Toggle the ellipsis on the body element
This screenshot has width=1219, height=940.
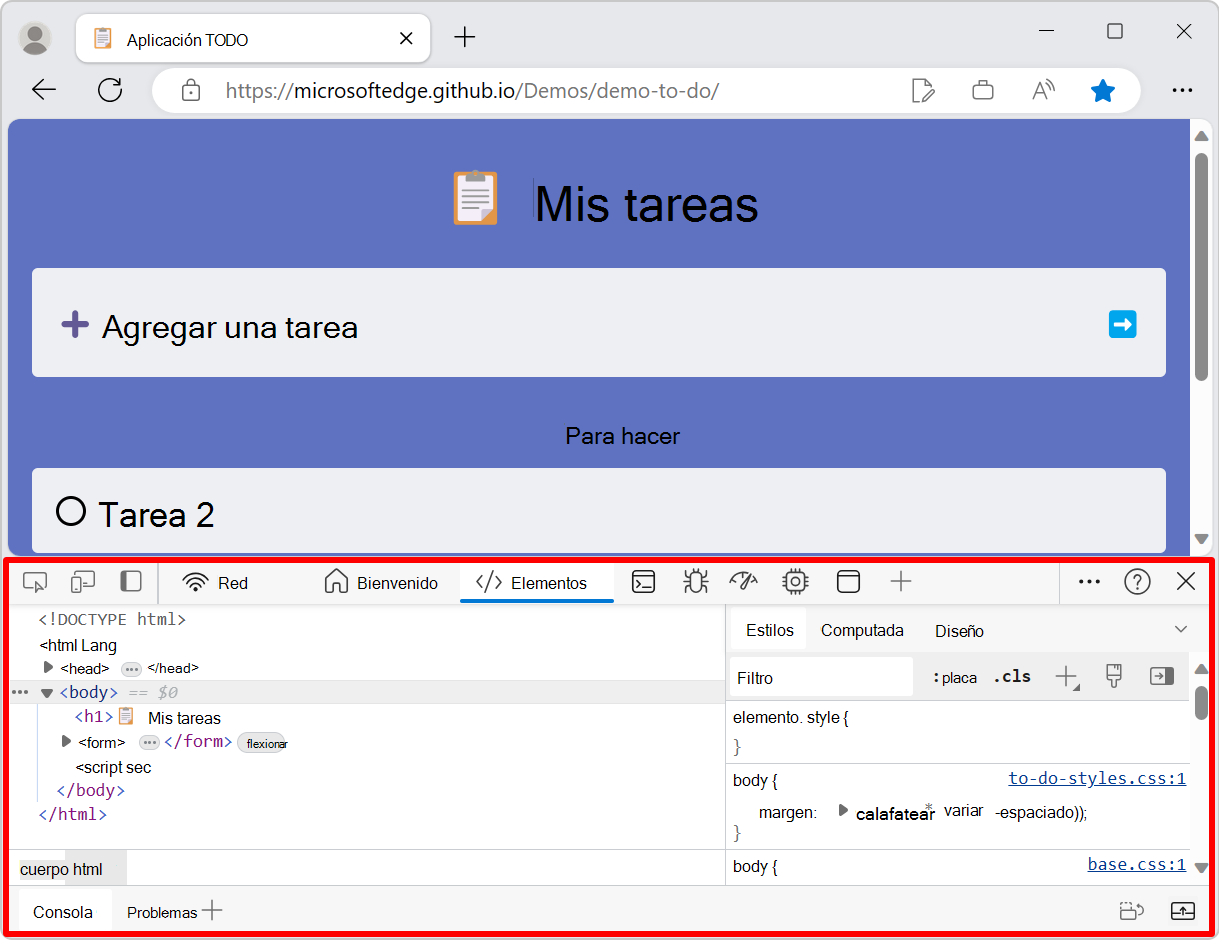click(x=18, y=692)
